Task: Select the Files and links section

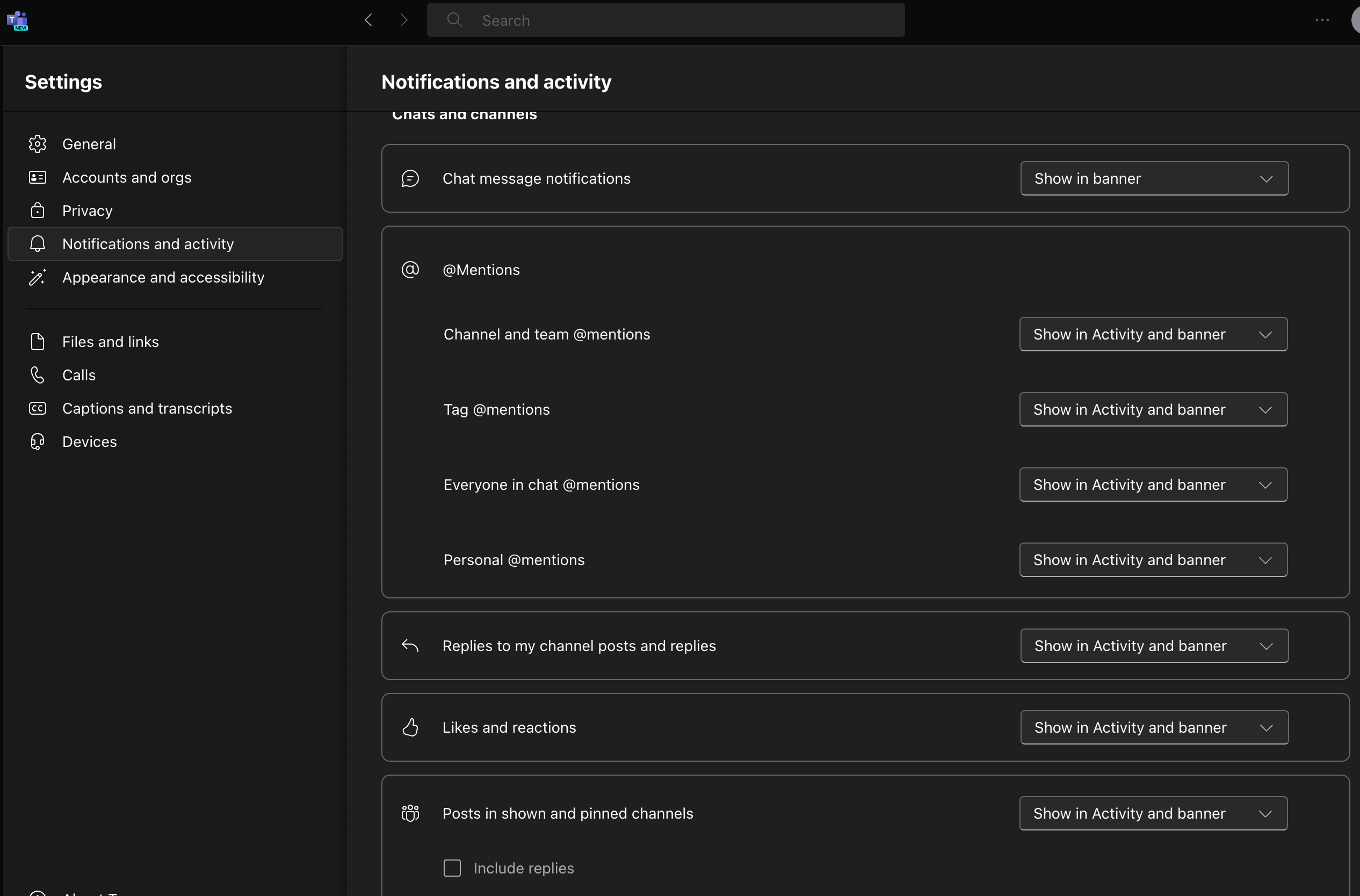Action: pos(110,342)
